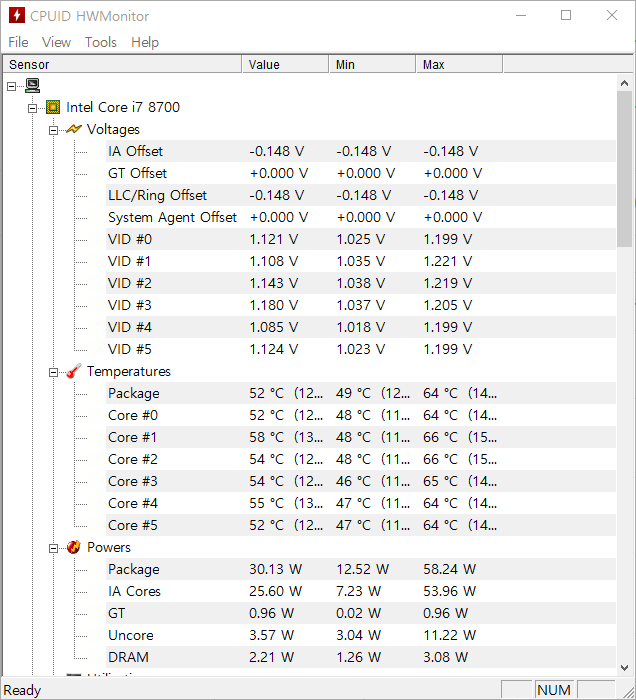Viewport: 636px width, 700px height.
Task: Select the VID #4 row
Action: tap(361, 327)
